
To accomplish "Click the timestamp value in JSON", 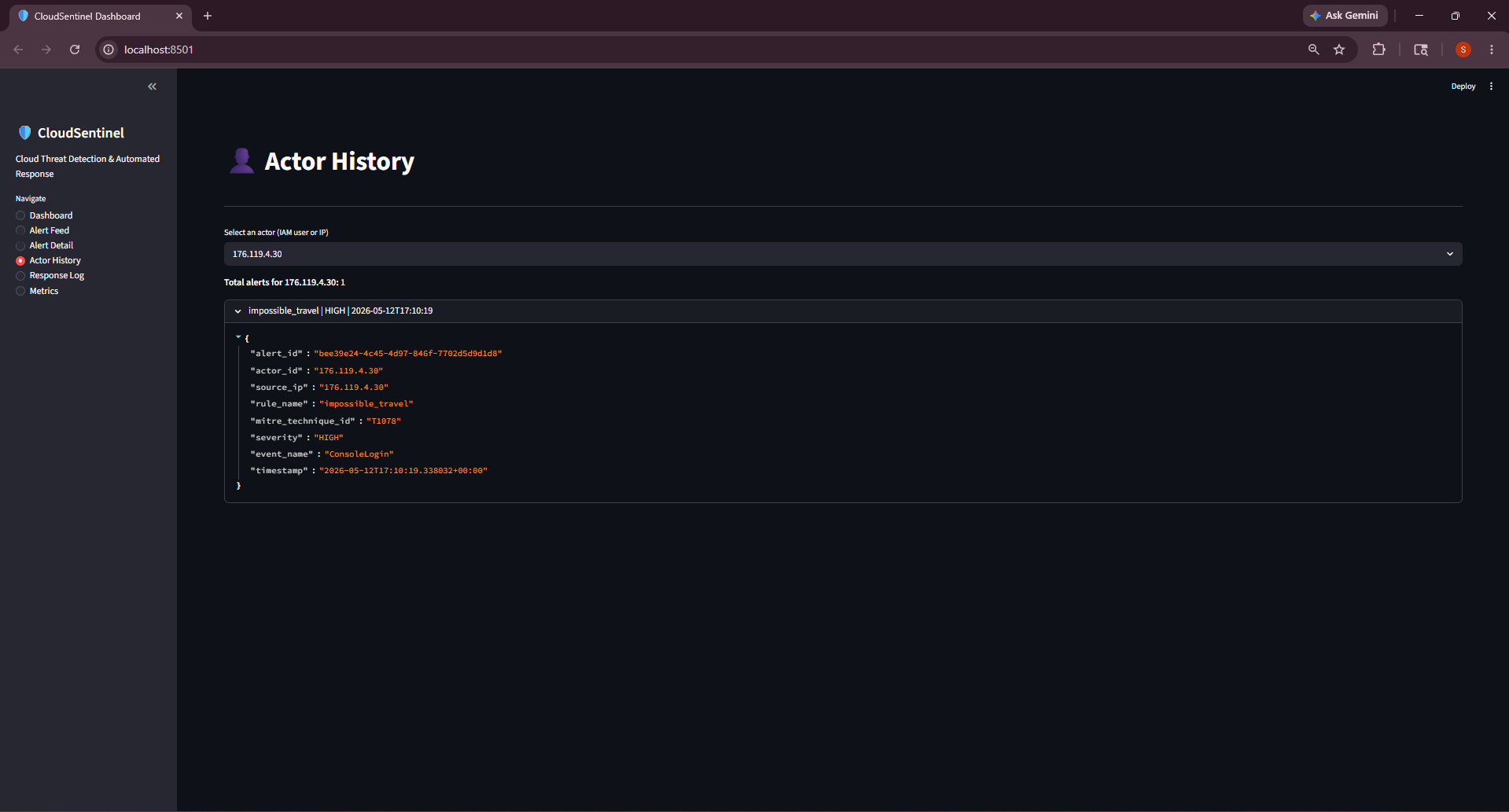I will pos(403,471).
